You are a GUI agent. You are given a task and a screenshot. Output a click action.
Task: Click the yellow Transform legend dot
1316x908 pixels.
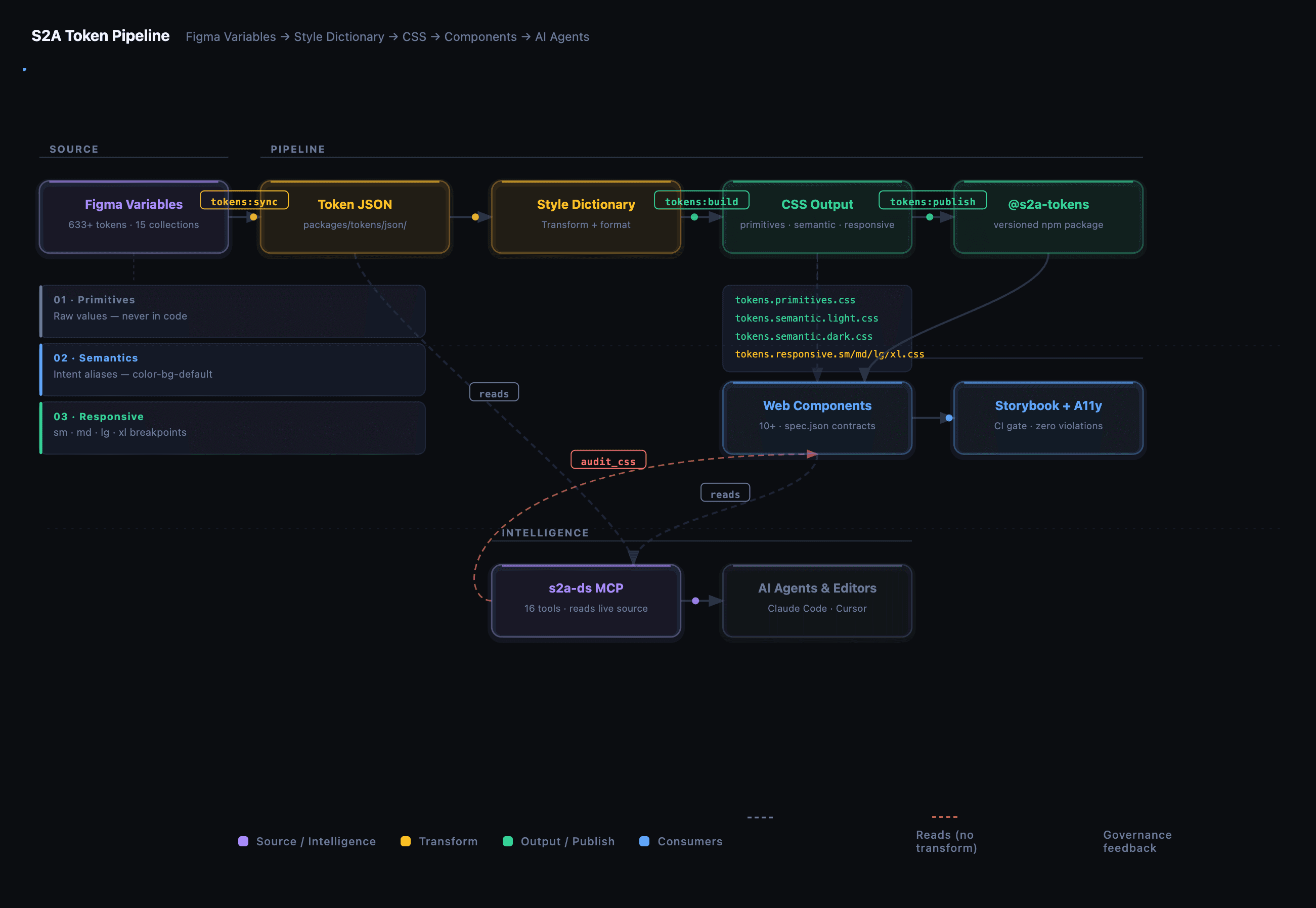click(406, 841)
